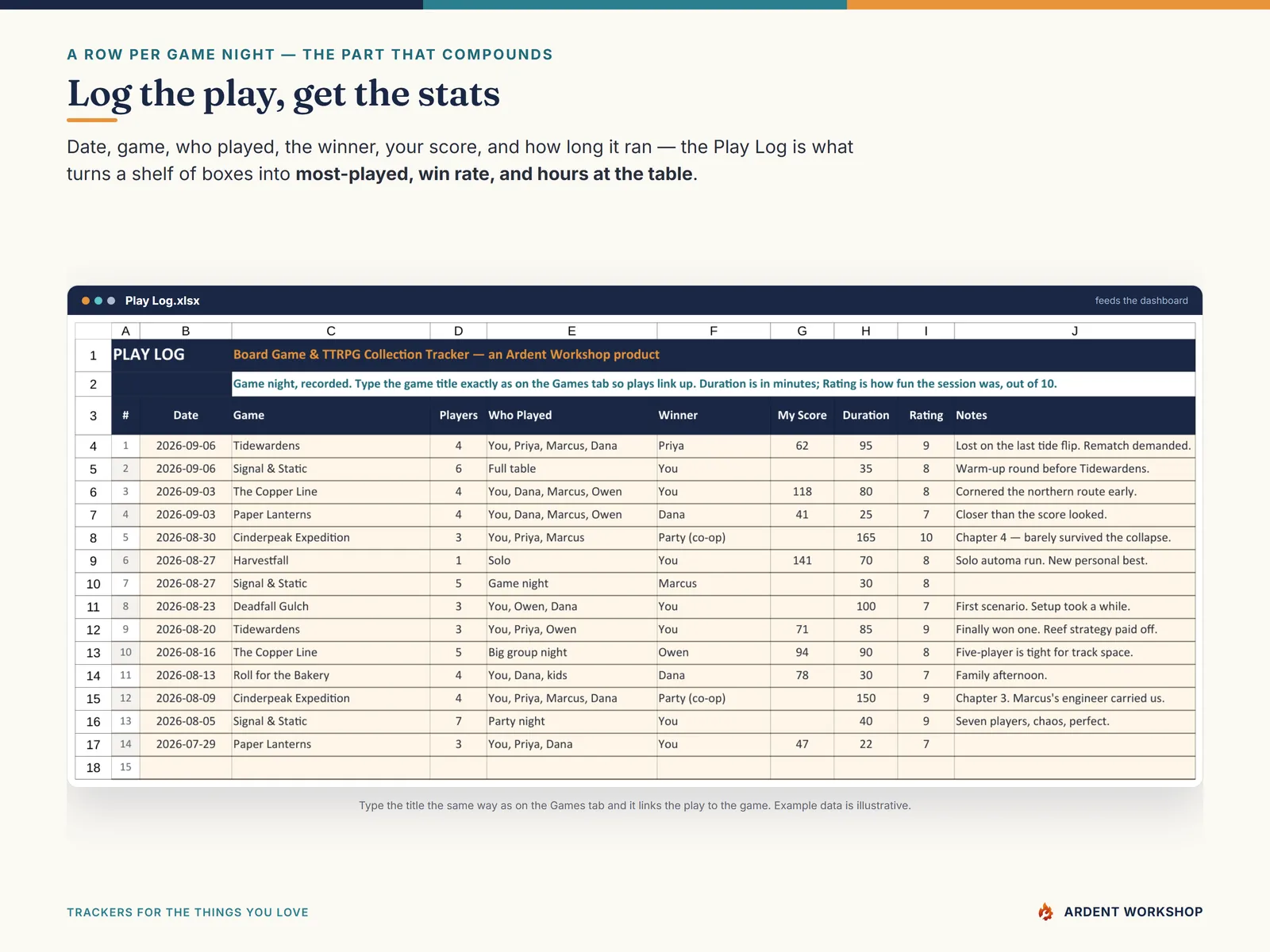The height and width of the screenshot is (952, 1270).
Task: Click the My Score column heading
Action: 802,415
